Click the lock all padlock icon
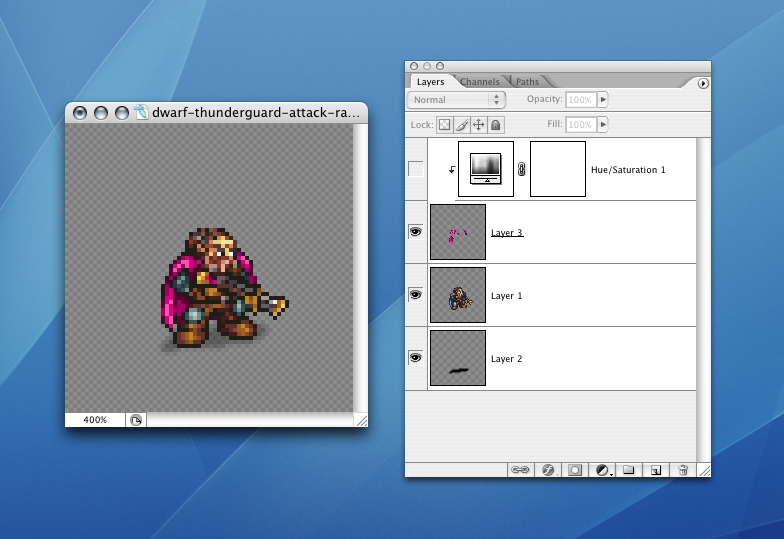The height and width of the screenshot is (539, 784). pyautogui.click(x=496, y=124)
